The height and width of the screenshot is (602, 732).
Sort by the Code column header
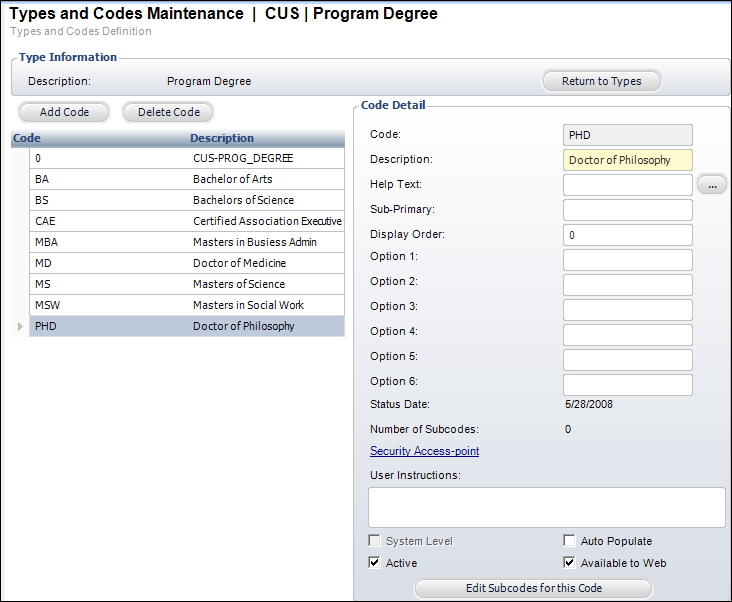(27, 138)
